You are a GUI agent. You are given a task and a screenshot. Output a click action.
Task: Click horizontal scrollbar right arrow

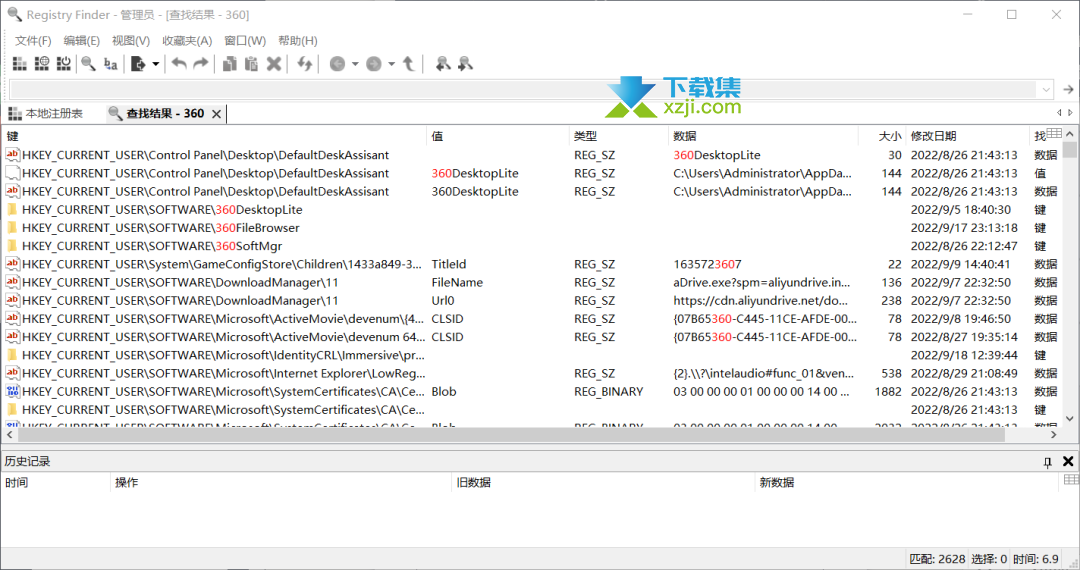click(1054, 435)
